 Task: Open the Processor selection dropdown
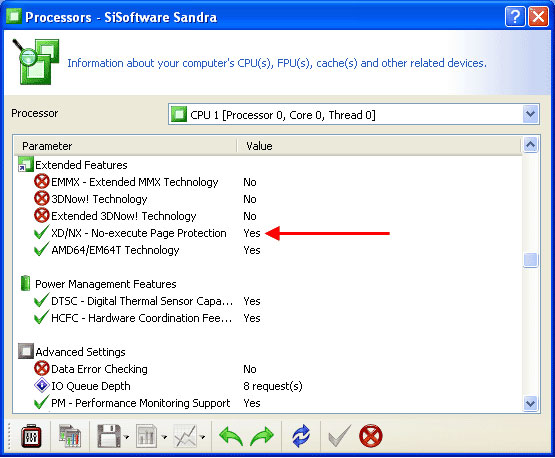[x=354, y=114]
